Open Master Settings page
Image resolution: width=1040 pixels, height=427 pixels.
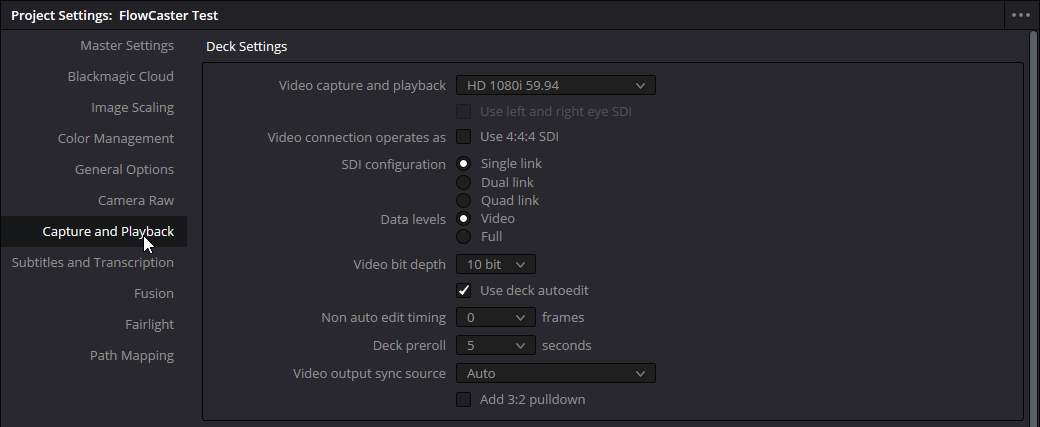coord(127,46)
